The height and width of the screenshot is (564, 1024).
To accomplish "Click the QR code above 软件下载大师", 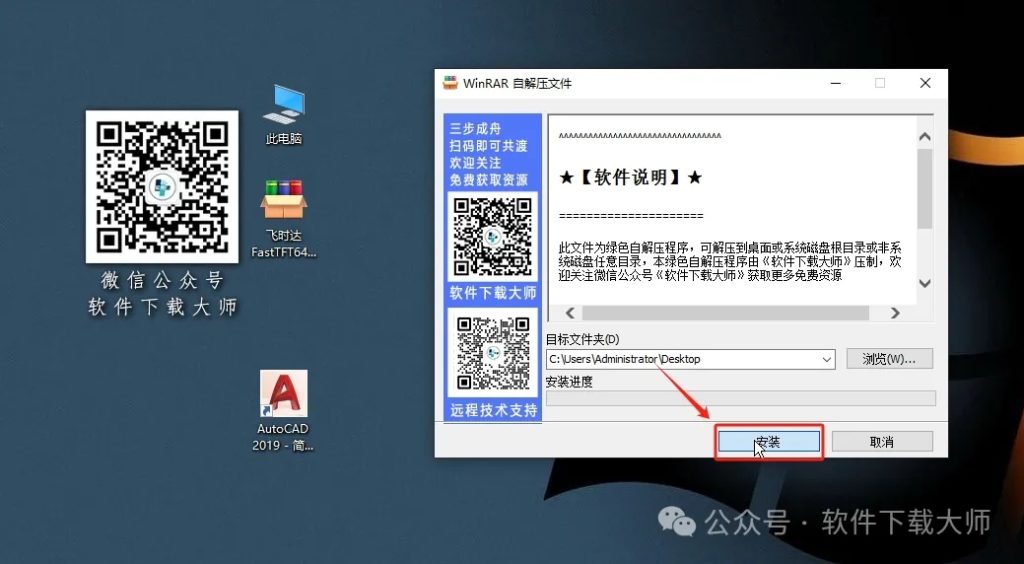I will (x=492, y=236).
